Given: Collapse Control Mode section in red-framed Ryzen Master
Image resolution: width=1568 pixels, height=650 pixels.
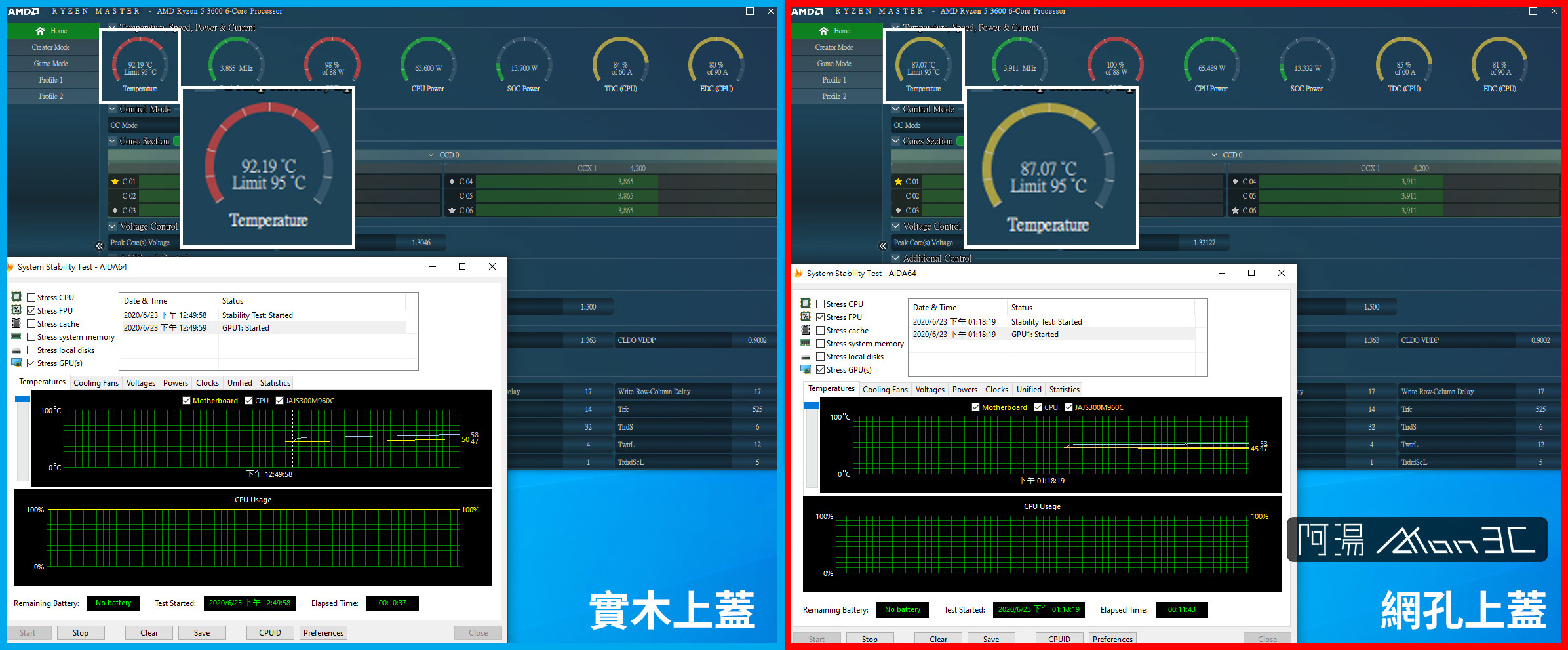Looking at the screenshot, I should click(x=895, y=109).
